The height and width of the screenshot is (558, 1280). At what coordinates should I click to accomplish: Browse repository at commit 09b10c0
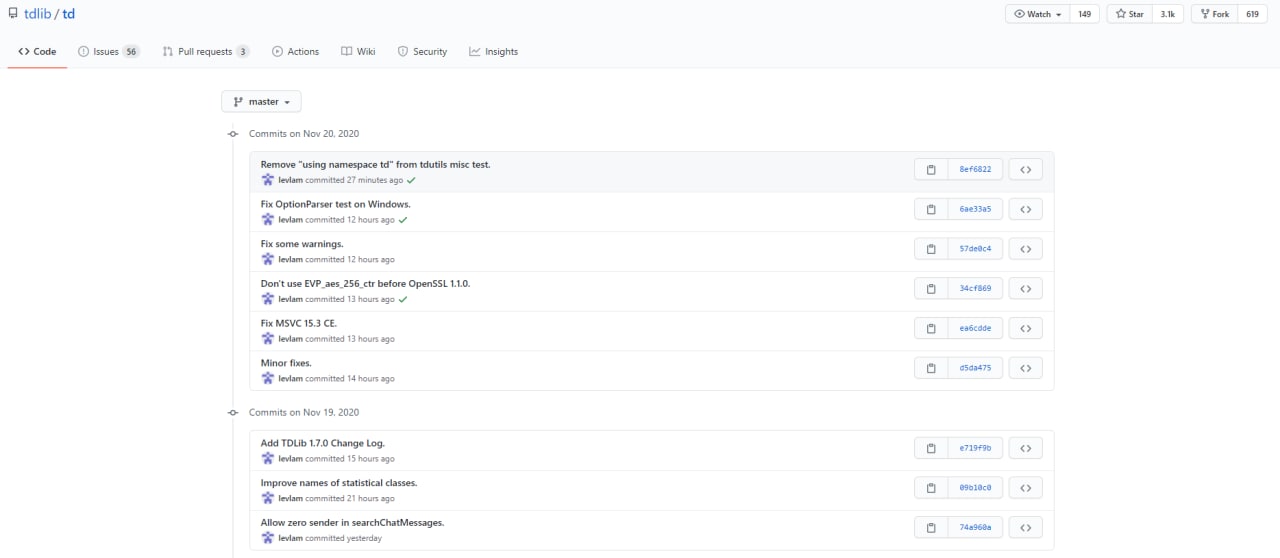coord(1025,488)
